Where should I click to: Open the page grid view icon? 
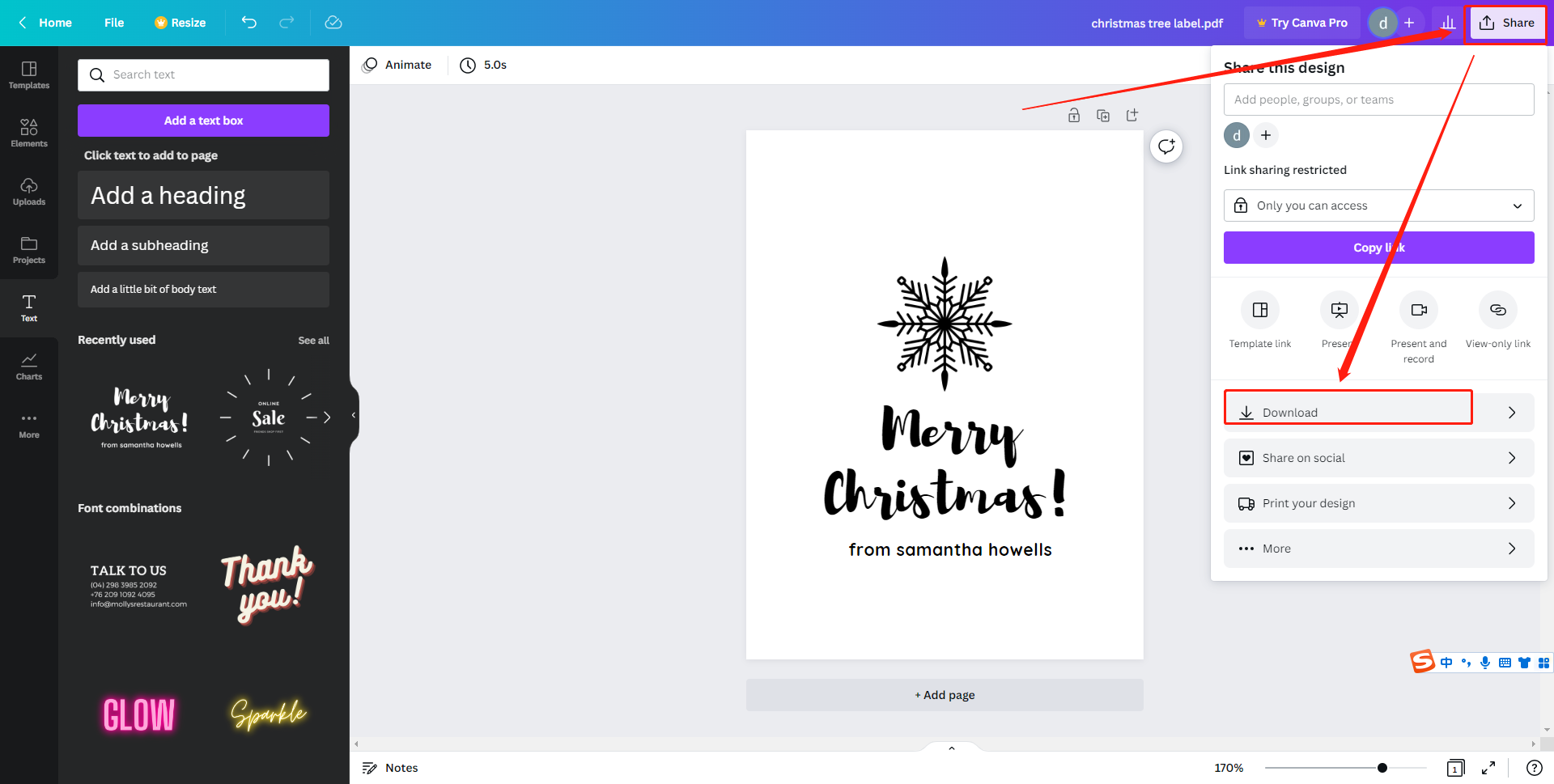(1455, 768)
